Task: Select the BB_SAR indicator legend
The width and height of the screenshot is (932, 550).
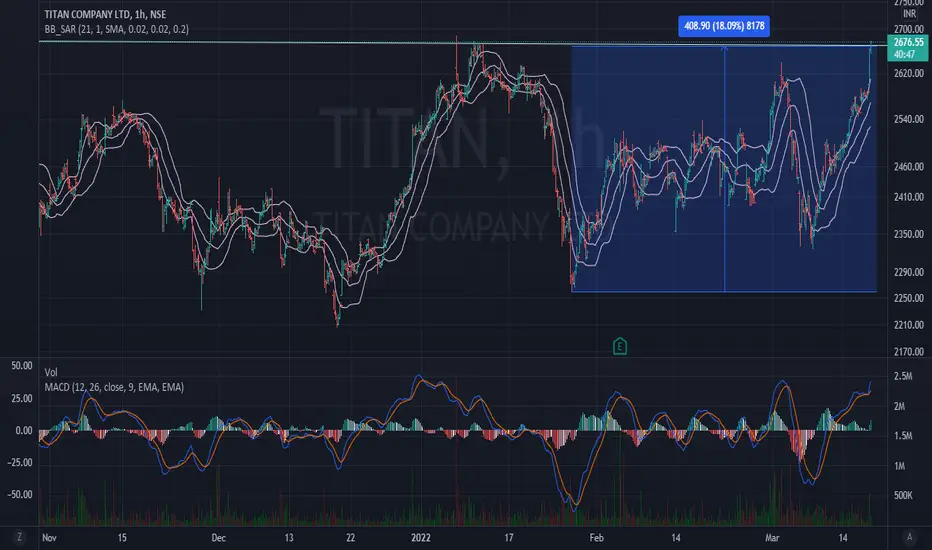Action: tap(116, 29)
